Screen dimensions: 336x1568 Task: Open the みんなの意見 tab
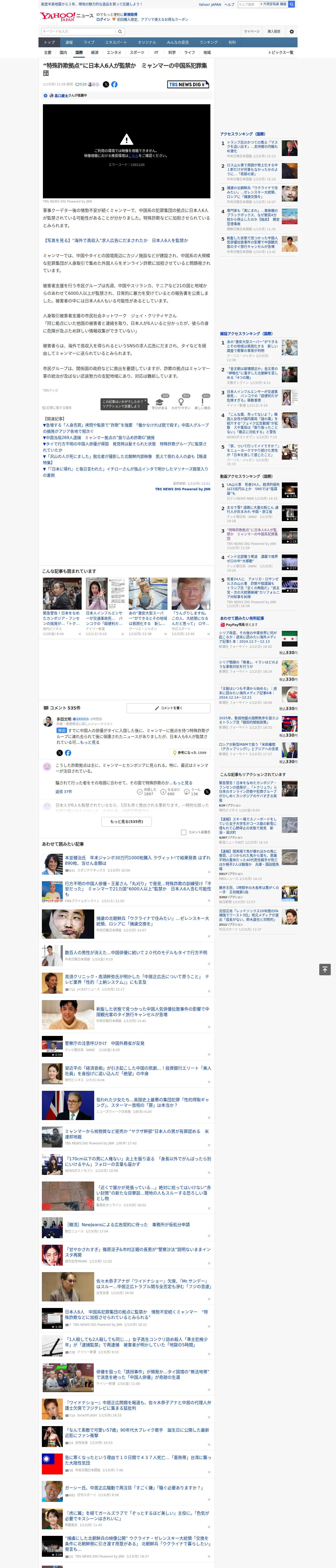(x=177, y=43)
